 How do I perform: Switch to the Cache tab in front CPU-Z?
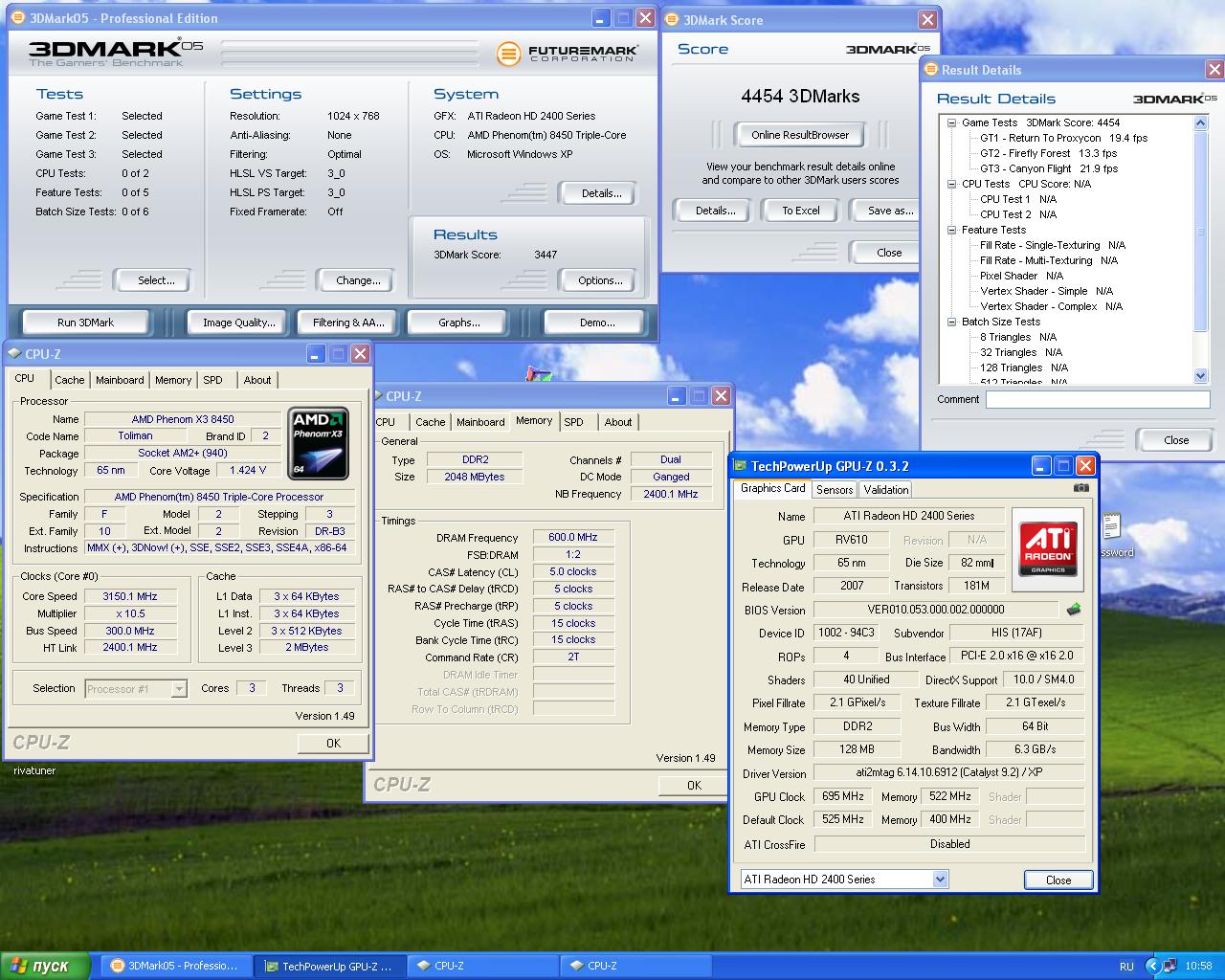click(x=69, y=380)
